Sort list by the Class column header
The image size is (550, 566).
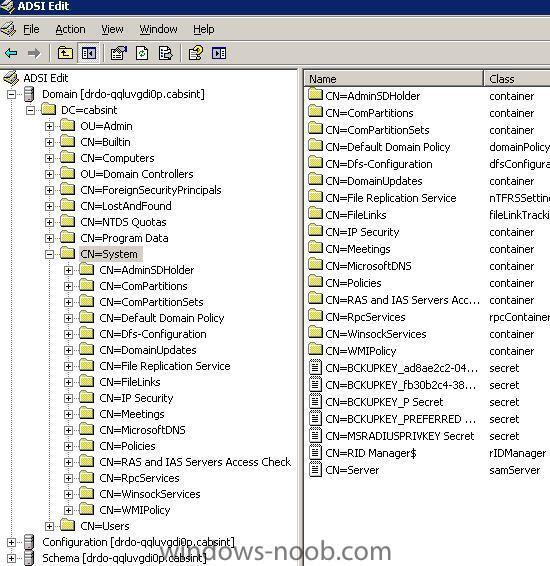click(x=517, y=79)
